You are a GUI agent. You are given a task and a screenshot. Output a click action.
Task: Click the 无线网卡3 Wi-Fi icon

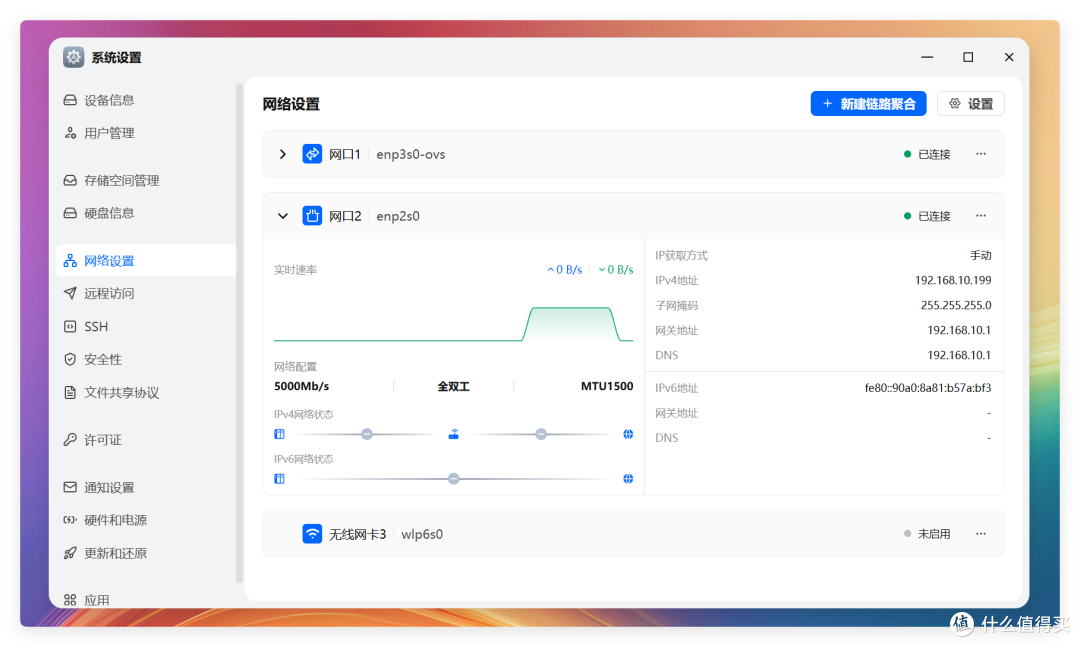[312, 534]
